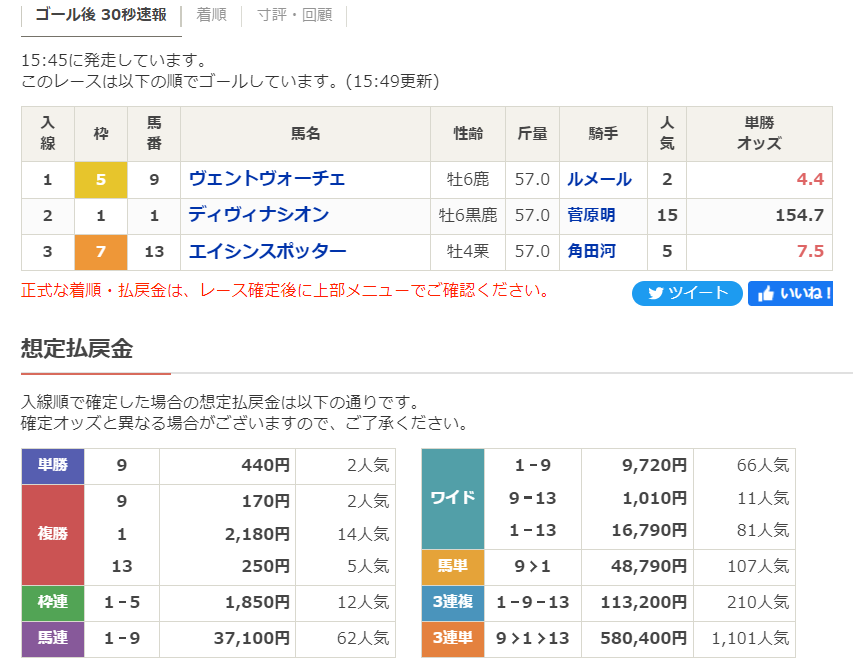Click the 3連単 payout label
This screenshot has height=662, width=853.
pyautogui.click(x=453, y=639)
